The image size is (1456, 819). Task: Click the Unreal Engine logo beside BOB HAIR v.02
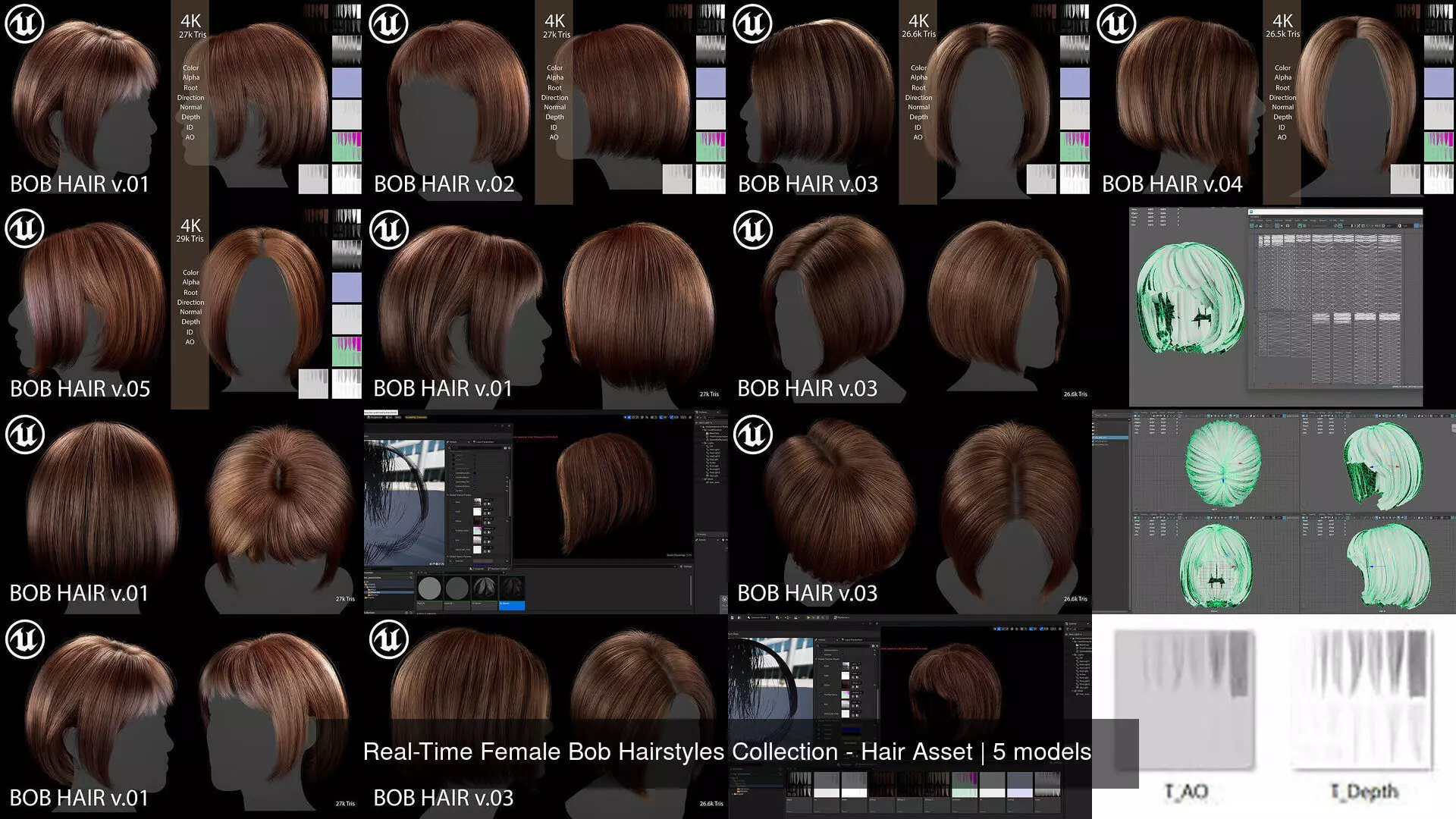389,24
